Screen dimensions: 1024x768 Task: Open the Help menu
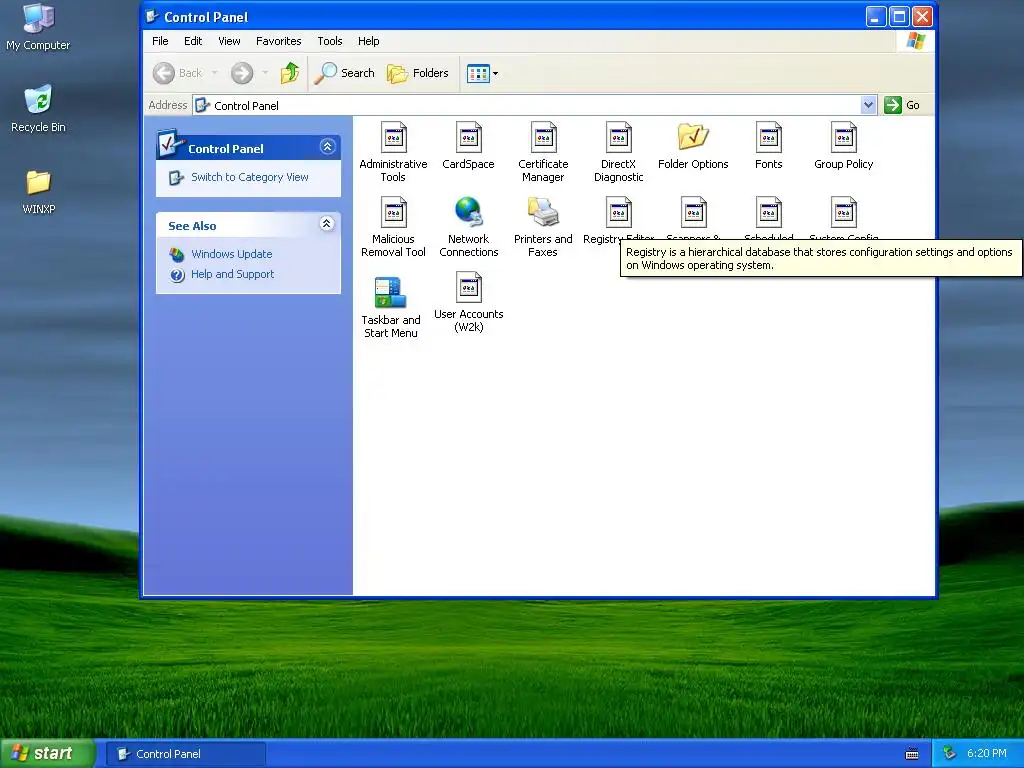click(x=368, y=41)
